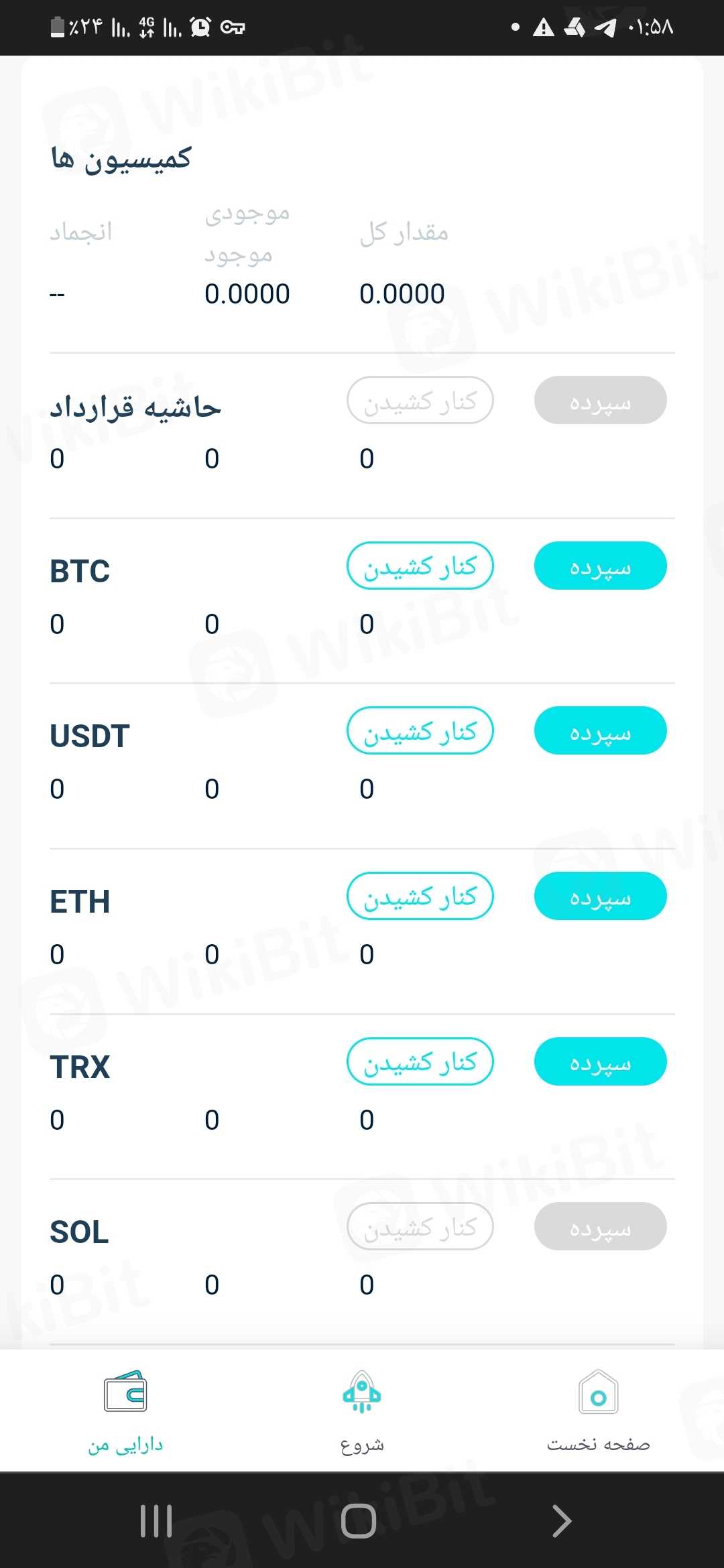Tap the Telegram notification icon
The image size is (724, 1568).
(x=605, y=27)
